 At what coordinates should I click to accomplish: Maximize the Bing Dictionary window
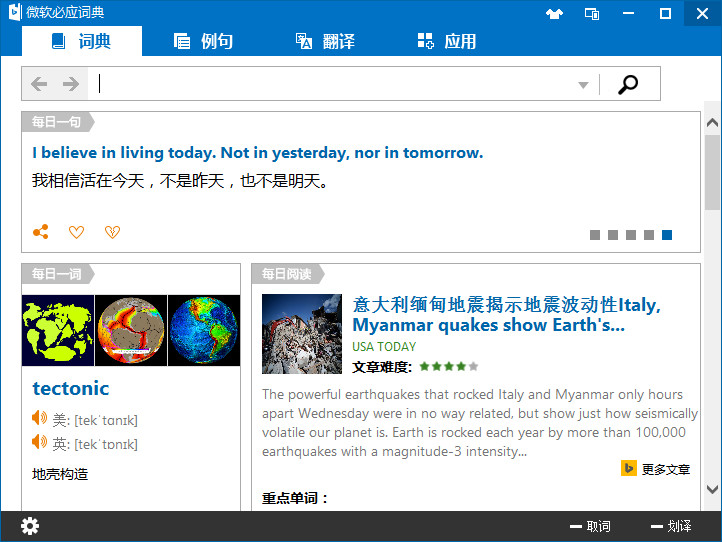[665, 13]
